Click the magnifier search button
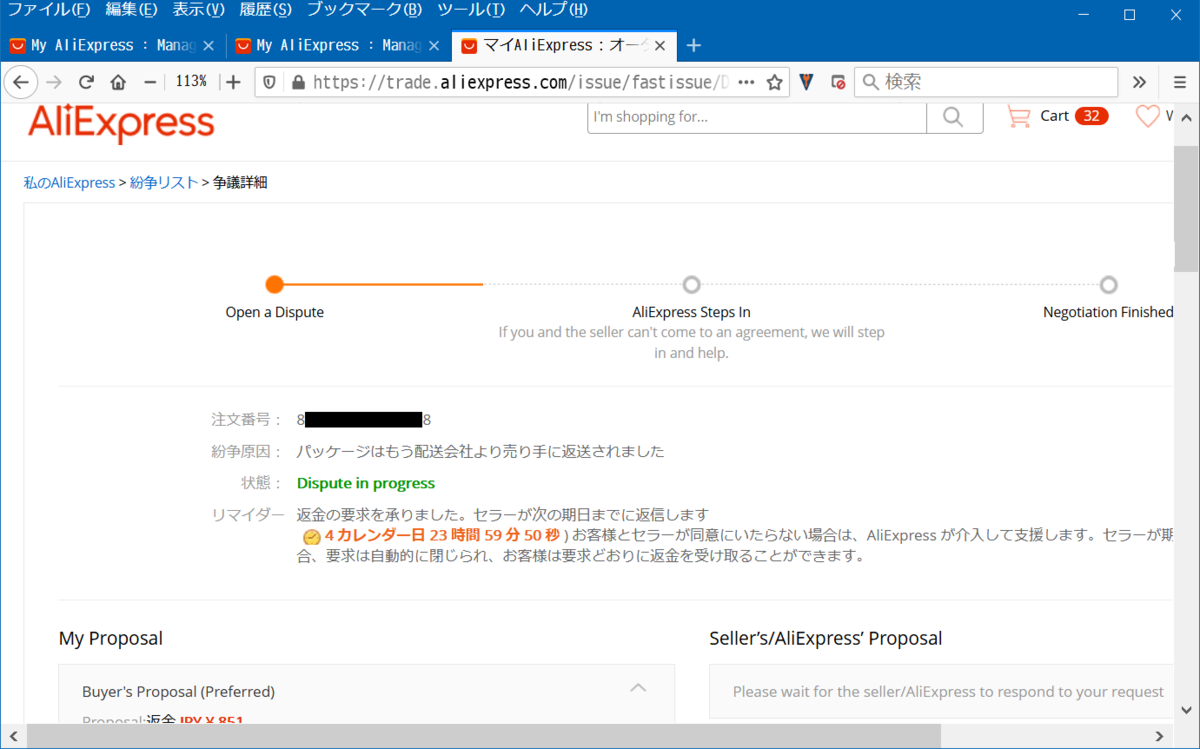Viewport: 1200px width, 749px height. click(x=953, y=117)
